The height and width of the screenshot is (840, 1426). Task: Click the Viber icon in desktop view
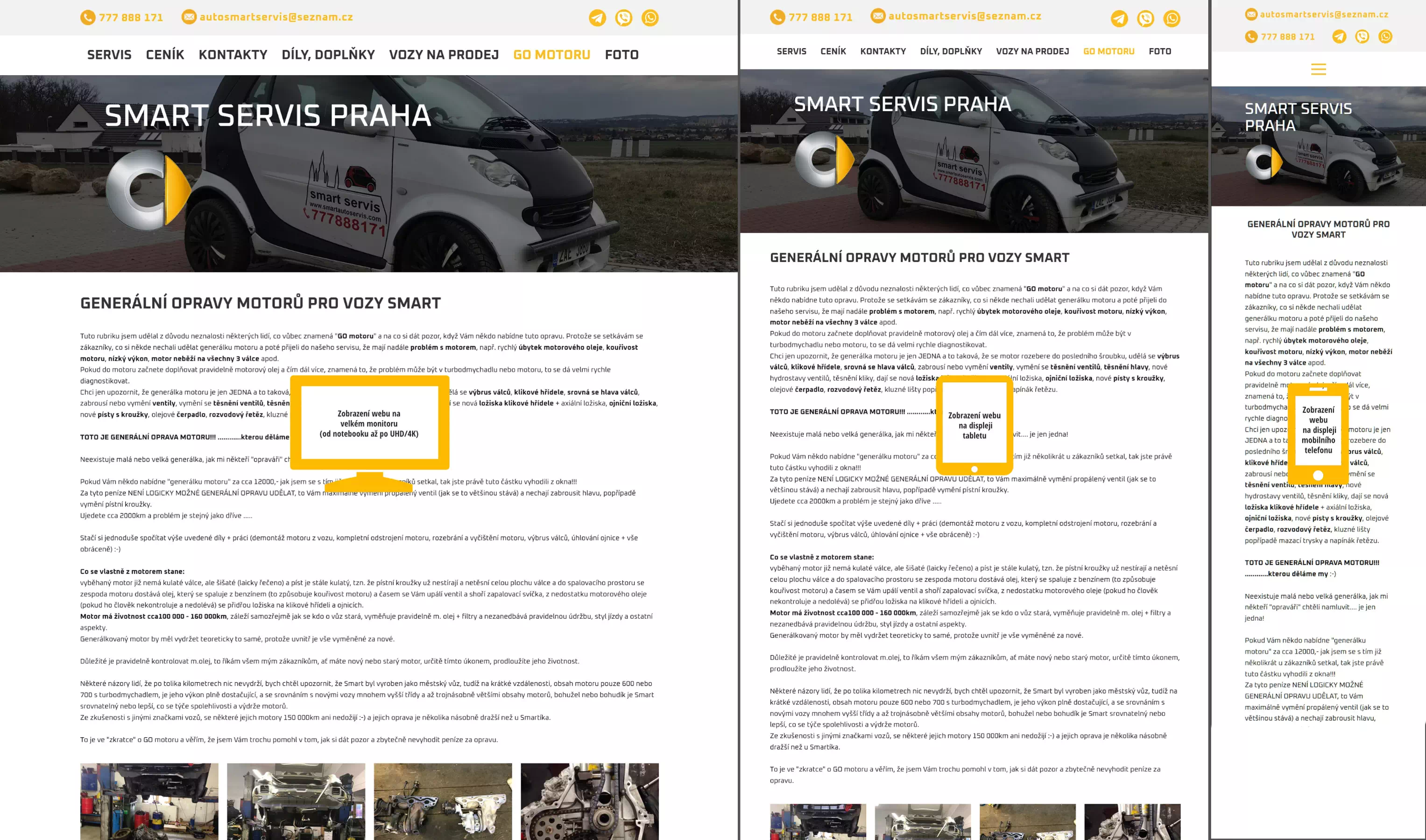click(x=623, y=18)
